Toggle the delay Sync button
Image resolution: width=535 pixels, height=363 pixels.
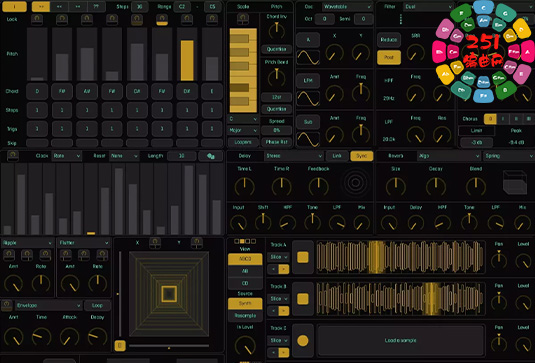[x=361, y=156]
